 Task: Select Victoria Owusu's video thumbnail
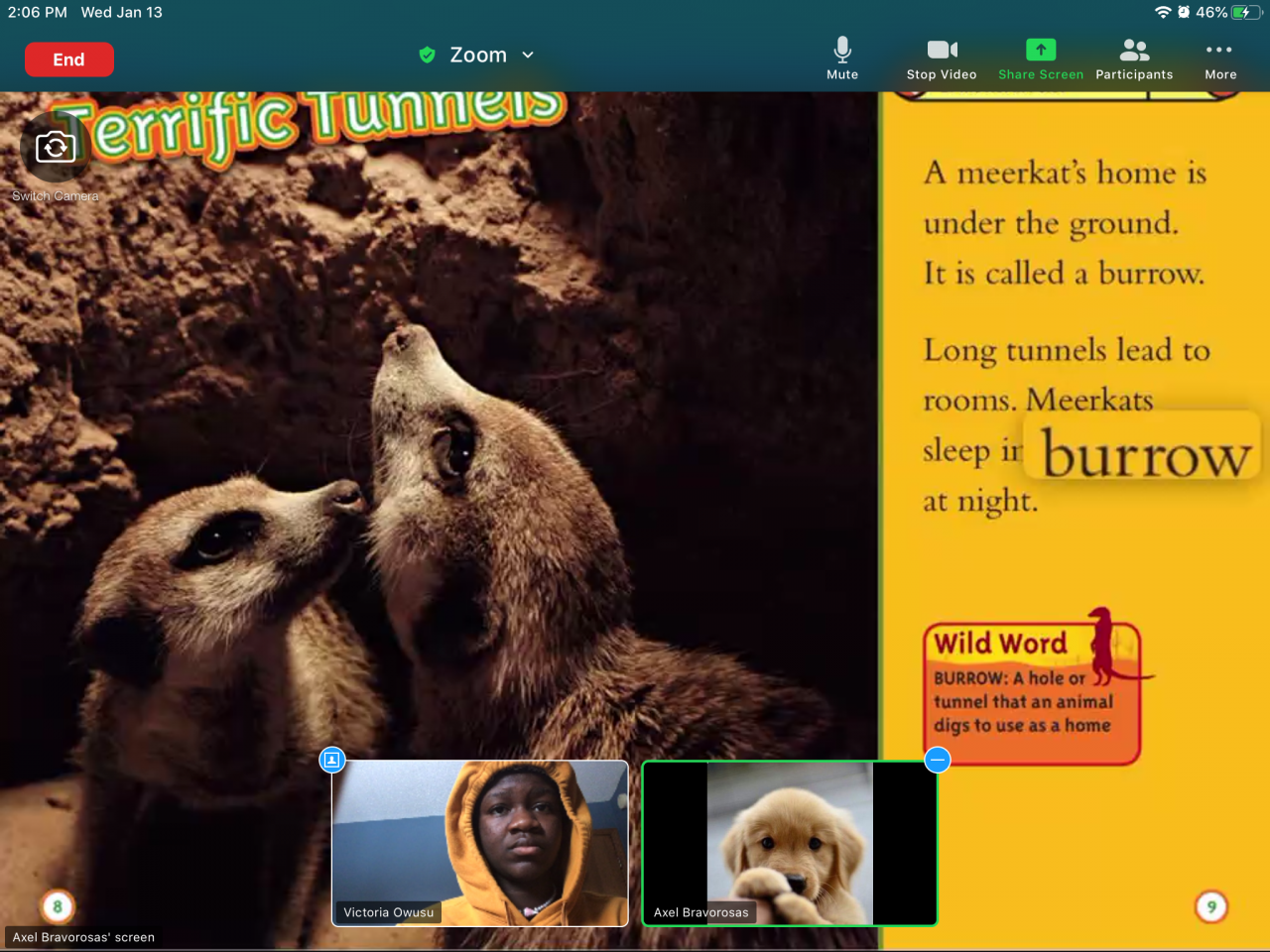[480, 843]
